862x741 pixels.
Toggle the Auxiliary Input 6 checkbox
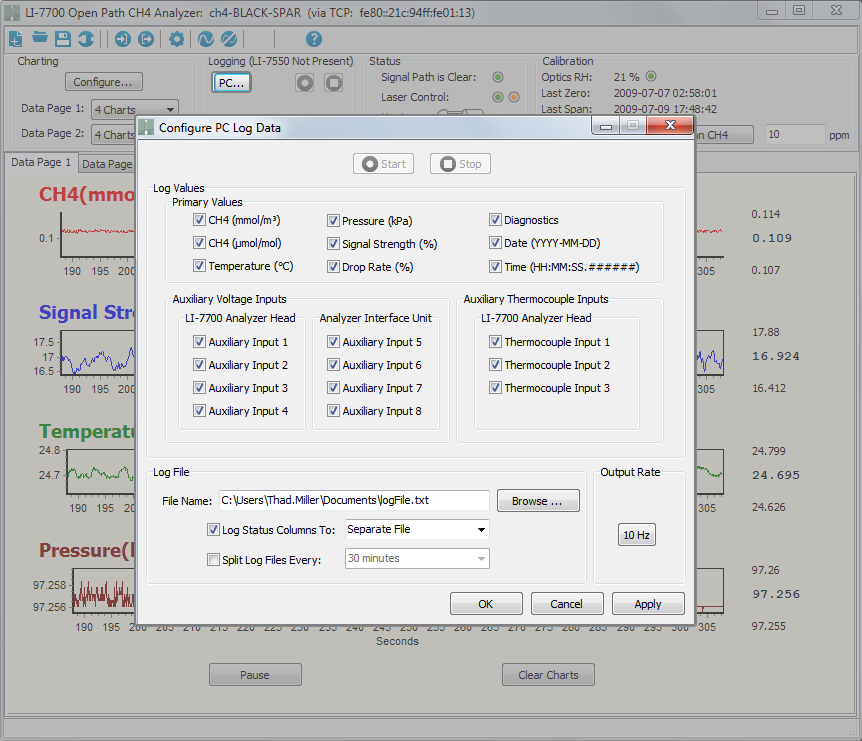pos(333,364)
